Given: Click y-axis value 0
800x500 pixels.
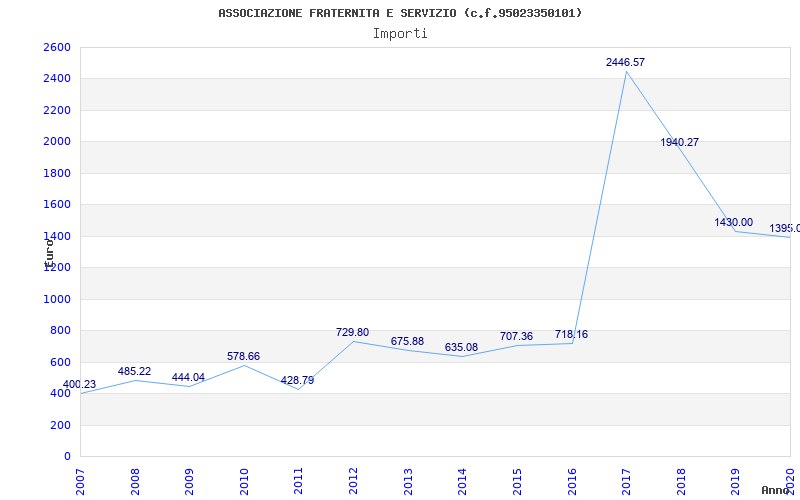Looking at the screenshot, I should (x=67, y=457).
